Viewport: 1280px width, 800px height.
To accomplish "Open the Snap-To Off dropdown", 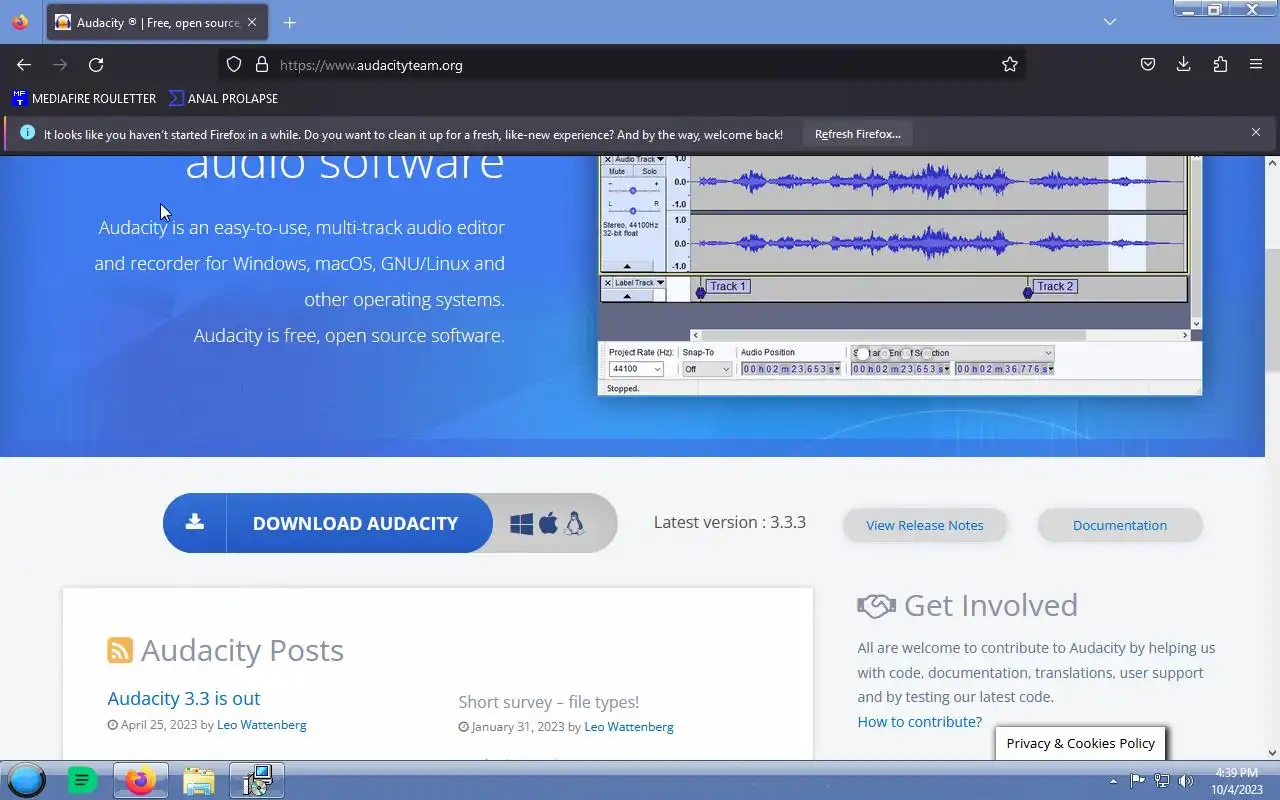I will 707,369.
